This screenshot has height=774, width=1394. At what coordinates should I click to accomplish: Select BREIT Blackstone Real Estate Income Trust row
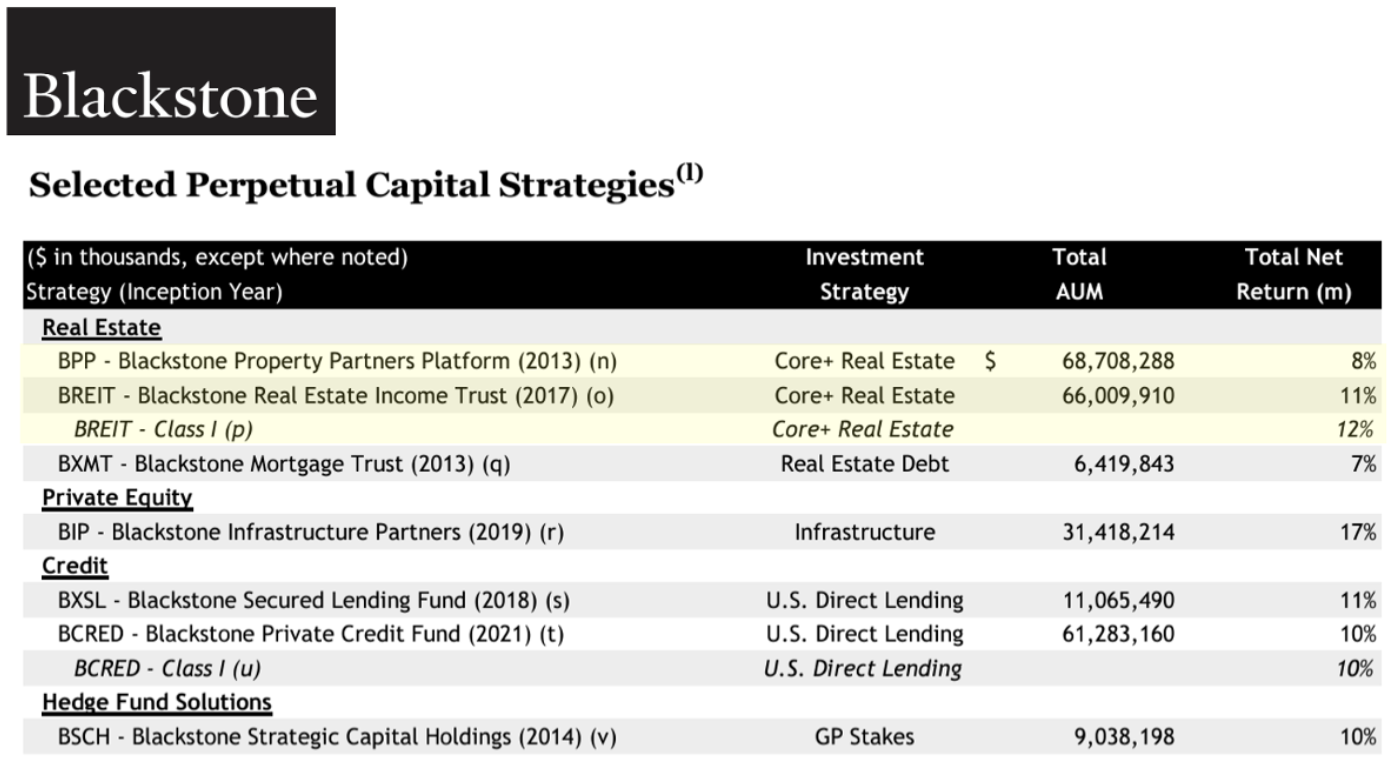click(703, 395)
